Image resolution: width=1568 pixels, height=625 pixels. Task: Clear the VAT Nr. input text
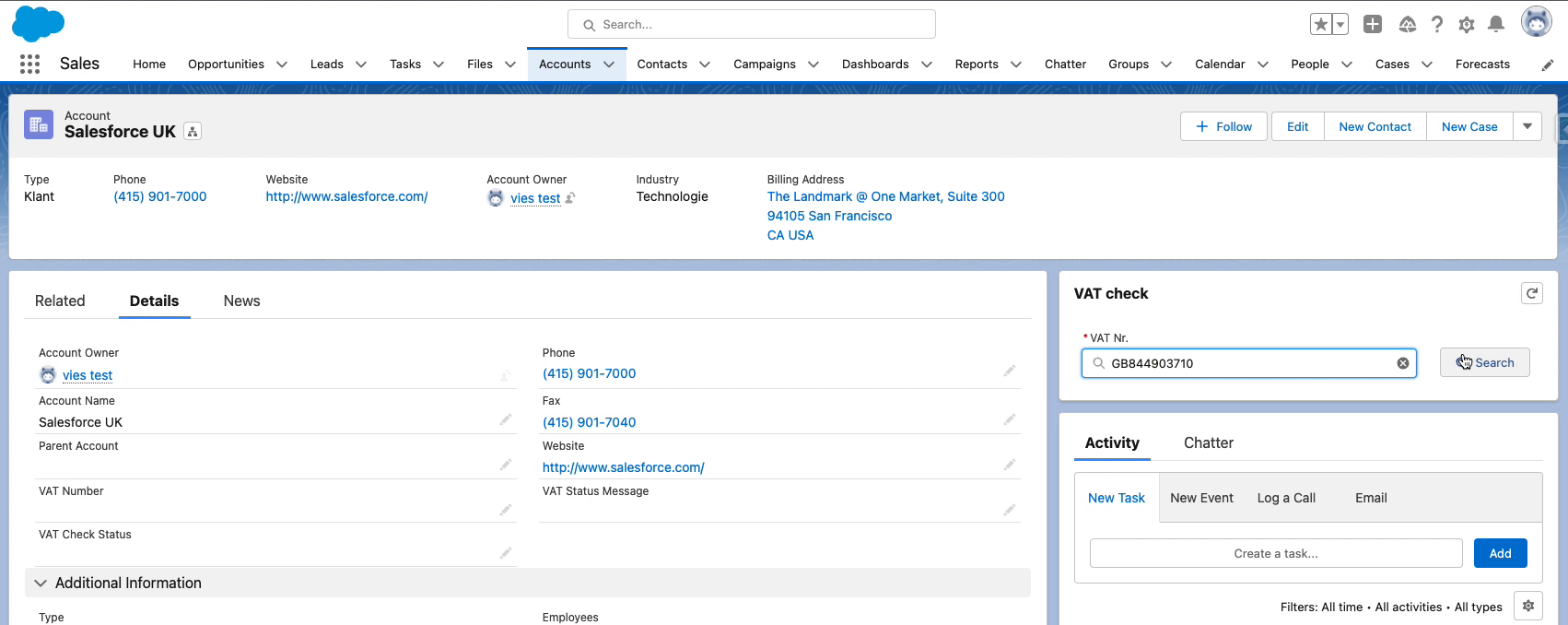pos(1402,363)
